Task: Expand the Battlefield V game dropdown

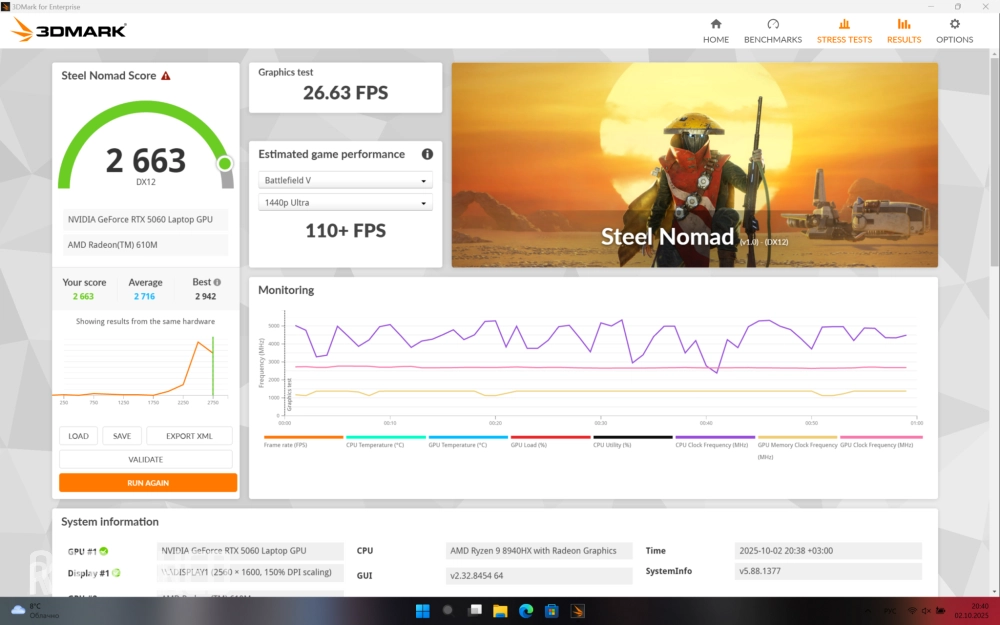Action: coord(345,181)
